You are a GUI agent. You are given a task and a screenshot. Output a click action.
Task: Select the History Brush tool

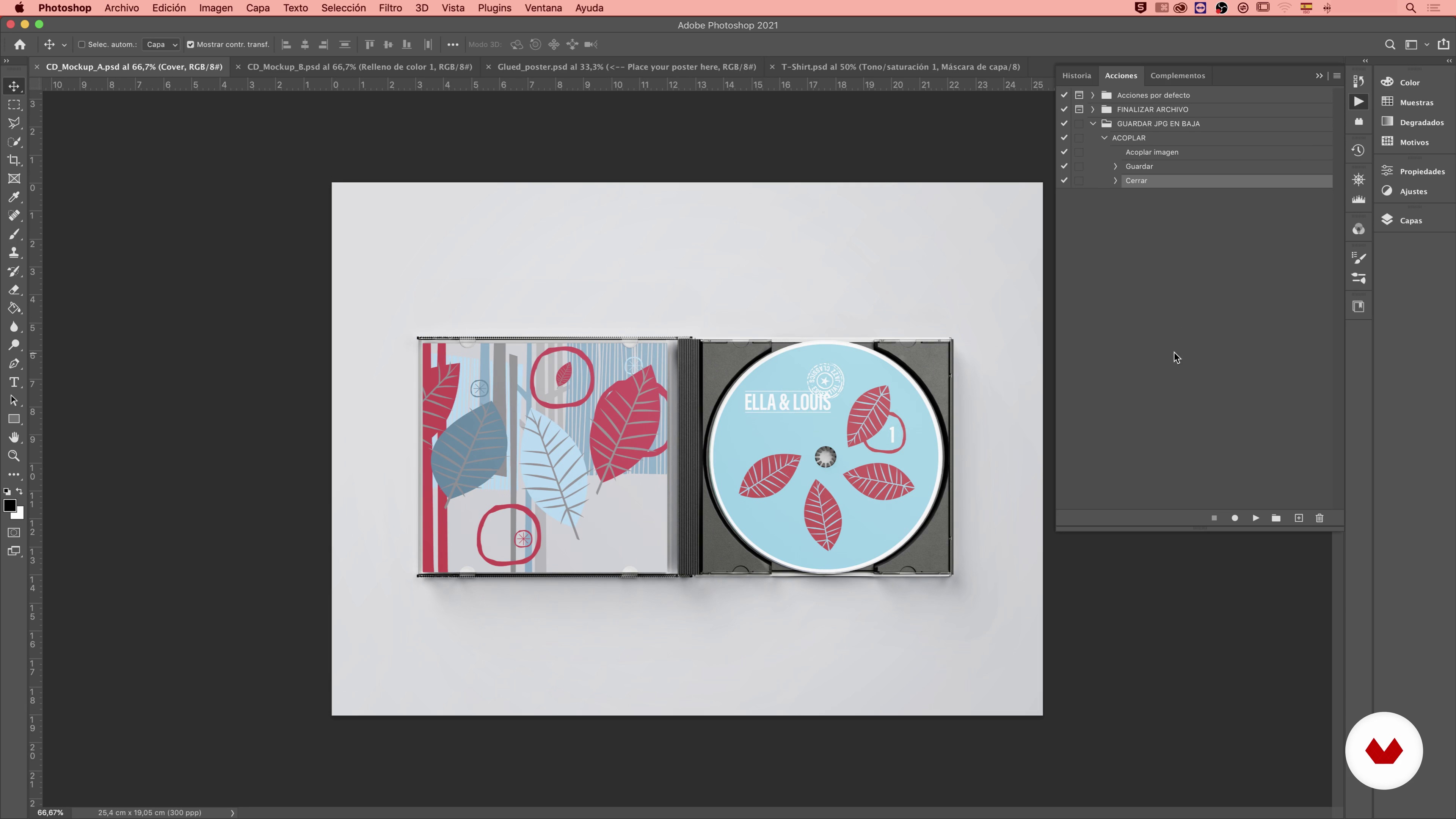(x=14, y=271)
